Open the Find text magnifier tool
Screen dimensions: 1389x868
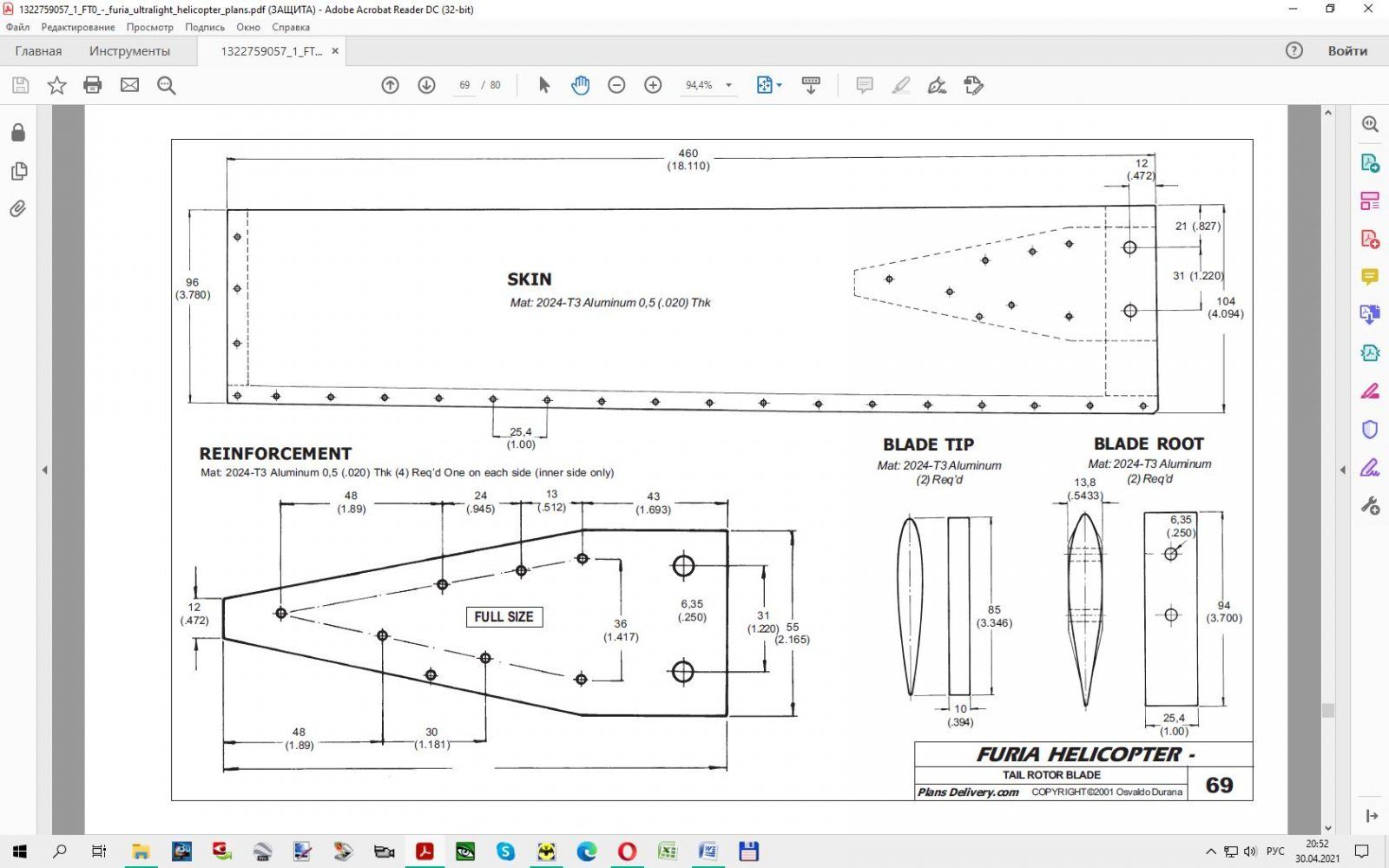tap(166, 85)
